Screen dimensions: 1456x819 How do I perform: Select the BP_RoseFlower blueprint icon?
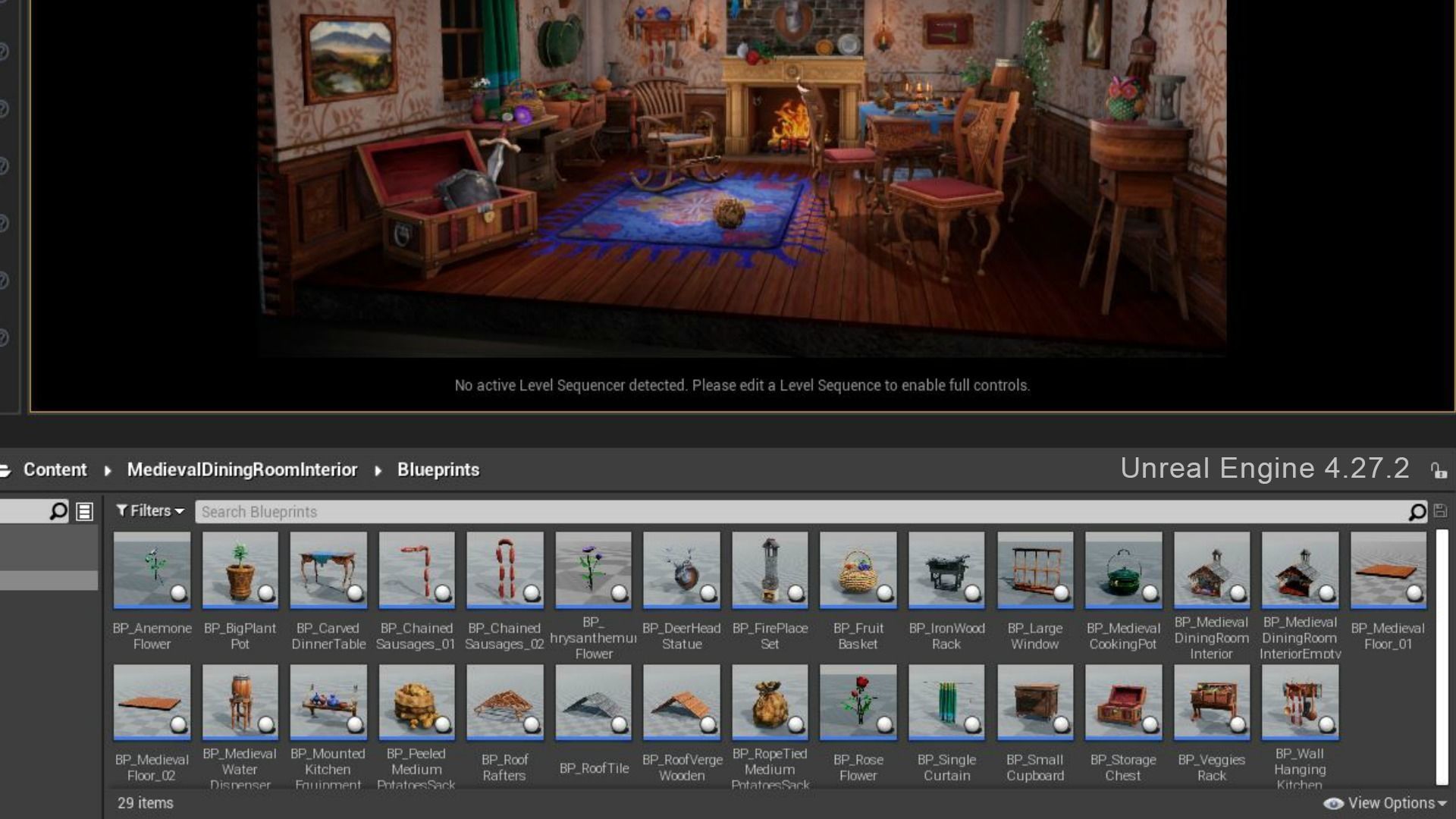tap(858, 702)
